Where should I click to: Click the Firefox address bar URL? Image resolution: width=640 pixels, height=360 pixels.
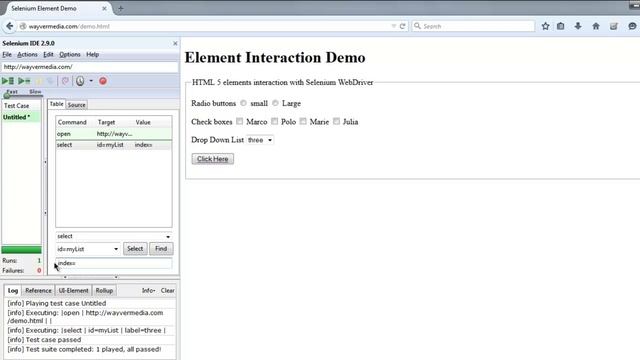pos(69,26)
